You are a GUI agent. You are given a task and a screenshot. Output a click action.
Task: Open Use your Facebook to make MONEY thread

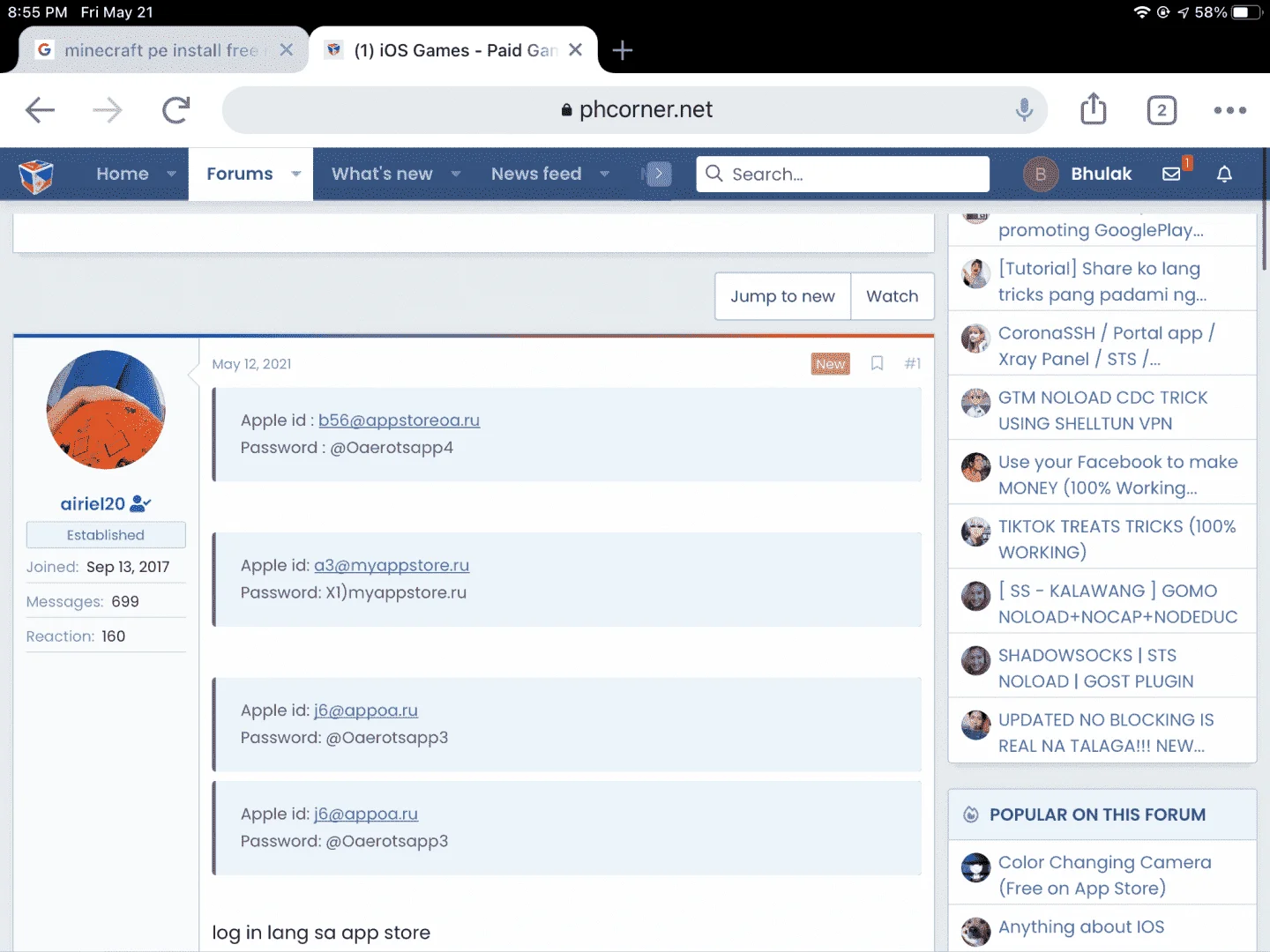pyautogui.click(x=1117, y=475)
